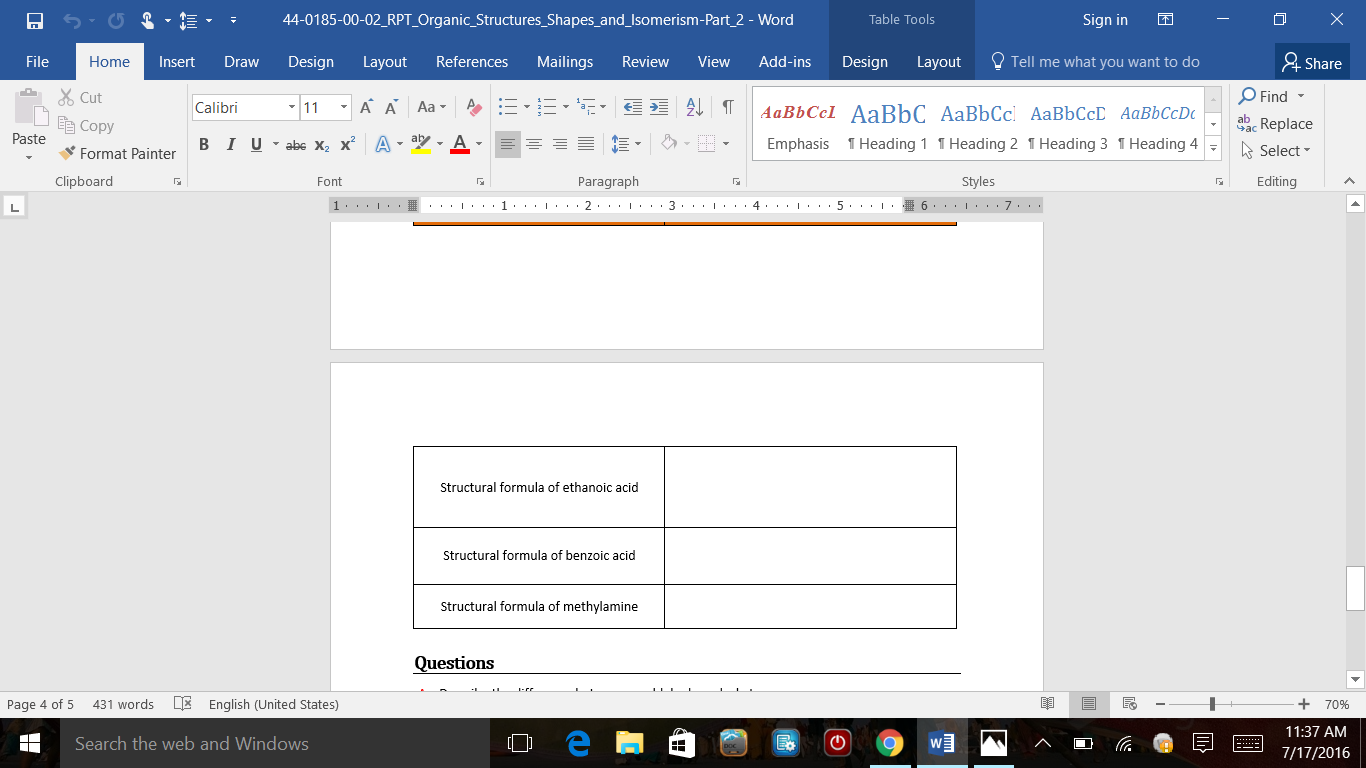Click the Sign in link

(1105, 20)
